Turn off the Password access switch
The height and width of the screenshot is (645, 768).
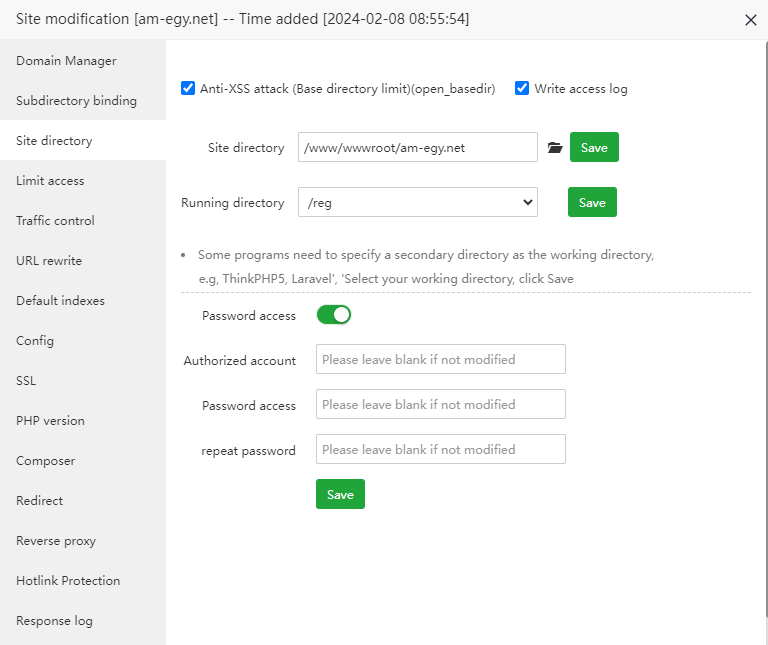click(x=334, y=315)
